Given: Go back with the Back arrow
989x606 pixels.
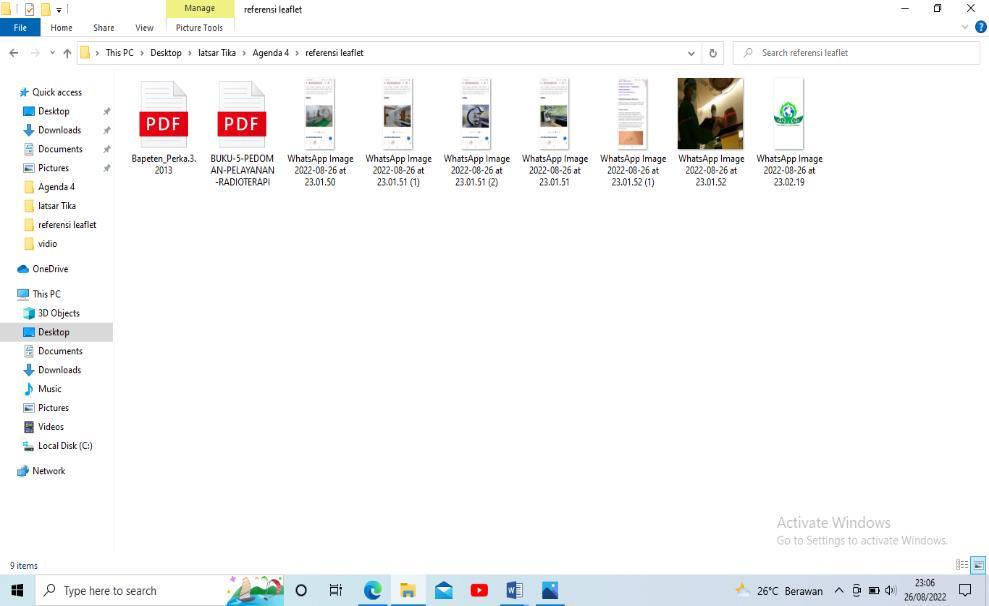Looking at the screenshot, I should [14, 53].
